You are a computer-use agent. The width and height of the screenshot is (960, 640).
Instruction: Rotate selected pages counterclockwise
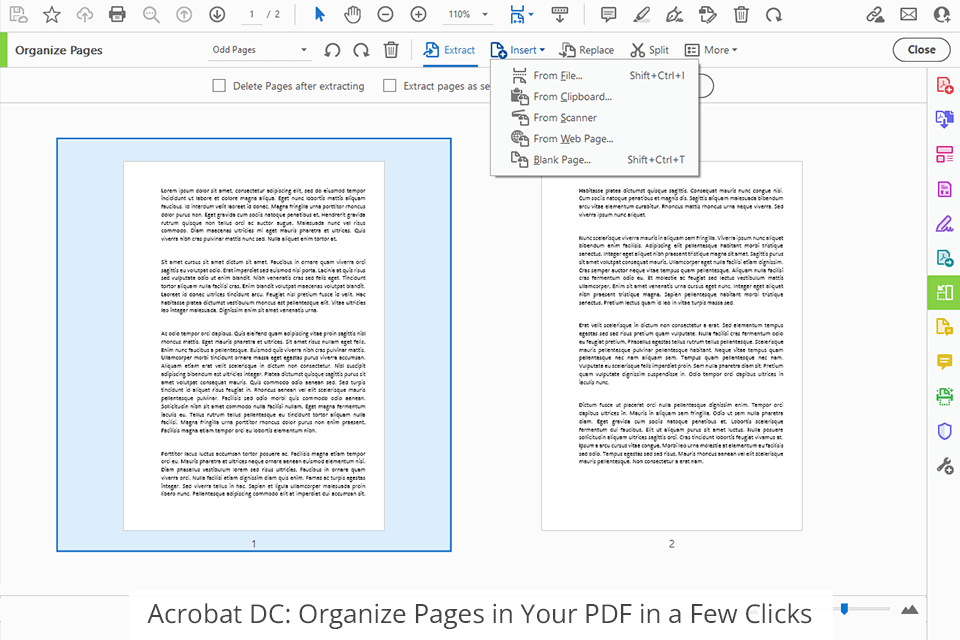click(x=332, y=50)
